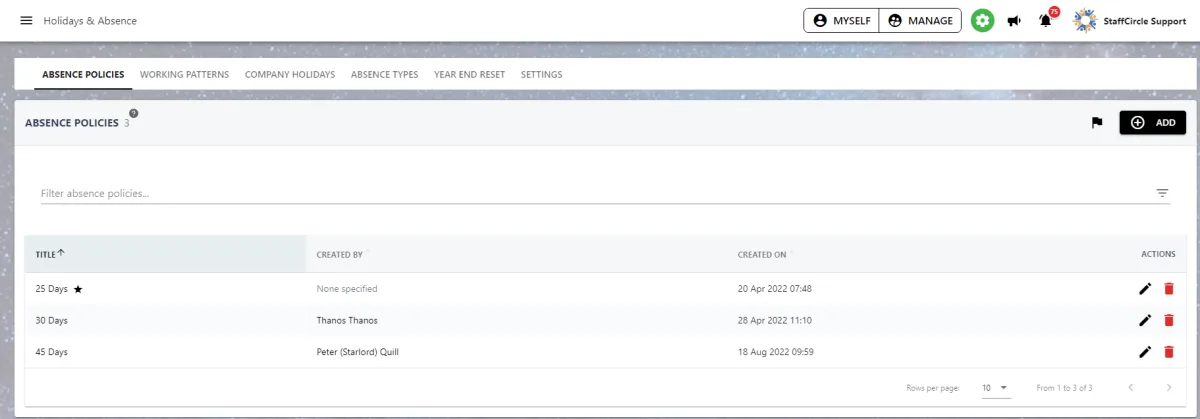
Task: Select the 45 Days policy title
Action: click(51, 352)
